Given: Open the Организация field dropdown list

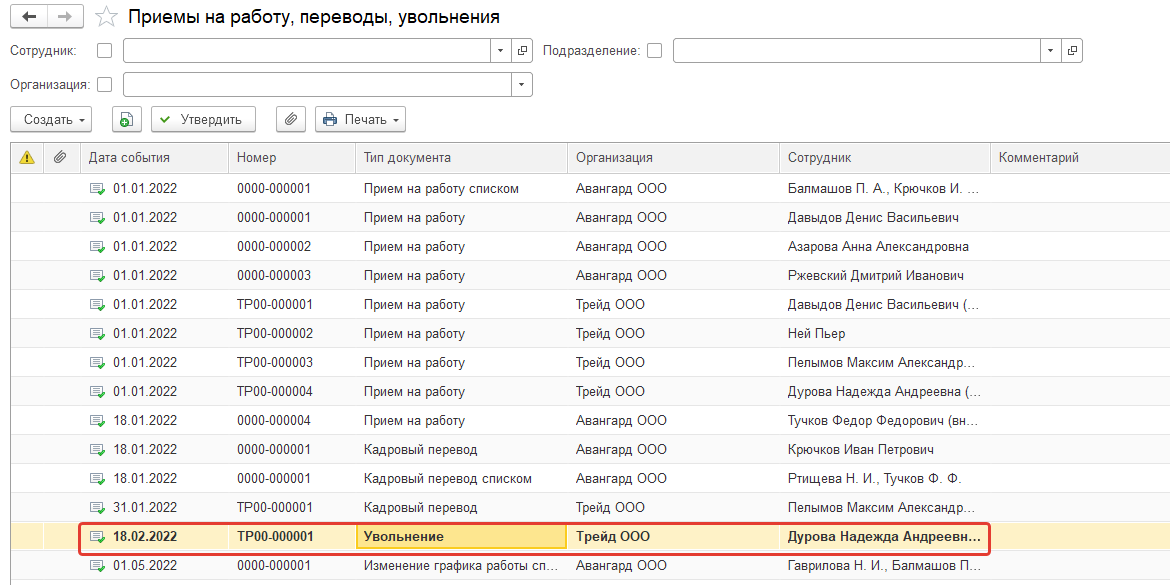Looking at the screenshot, I should tap(522, 85).
